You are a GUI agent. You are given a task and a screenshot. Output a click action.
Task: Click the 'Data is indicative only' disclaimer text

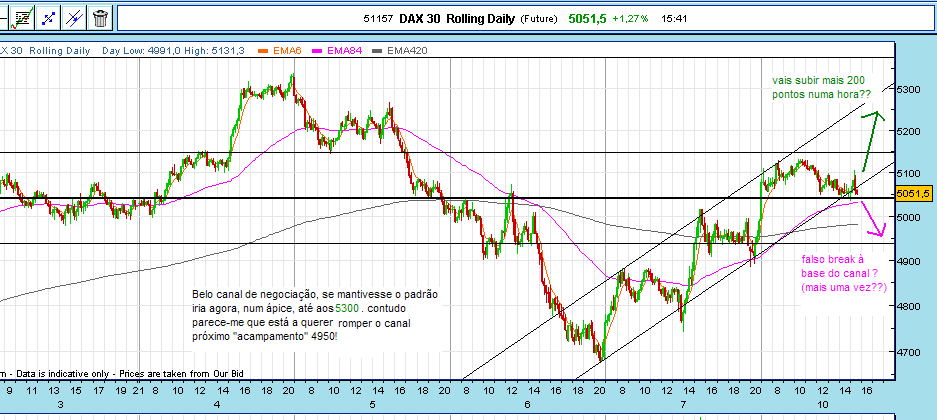[62, 373]
